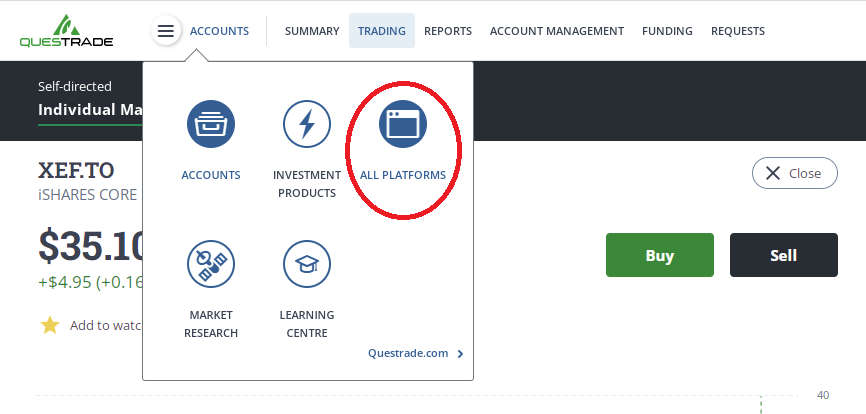This screenshot has width=866, height=414.
Task: Click the yellow watchlist star icon
Action: point(50,325)
